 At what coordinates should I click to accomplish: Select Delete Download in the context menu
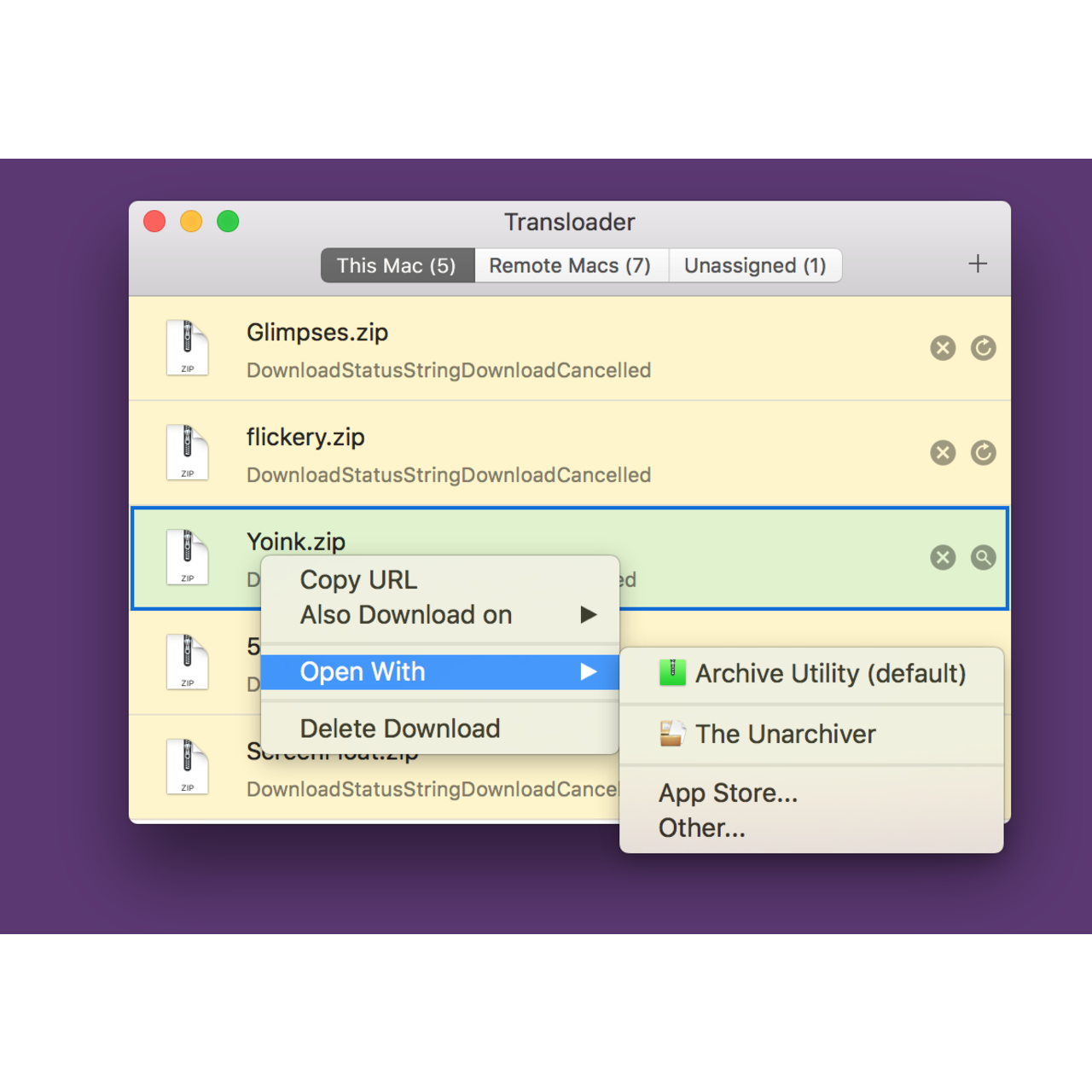[400, 729]
